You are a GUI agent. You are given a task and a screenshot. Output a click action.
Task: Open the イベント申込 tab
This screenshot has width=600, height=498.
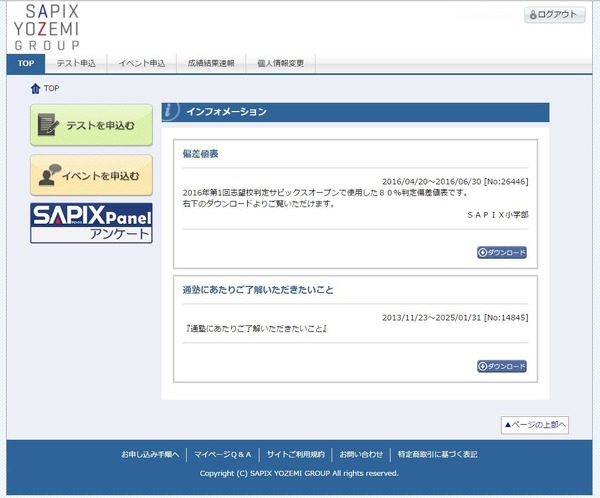[142, 64]
